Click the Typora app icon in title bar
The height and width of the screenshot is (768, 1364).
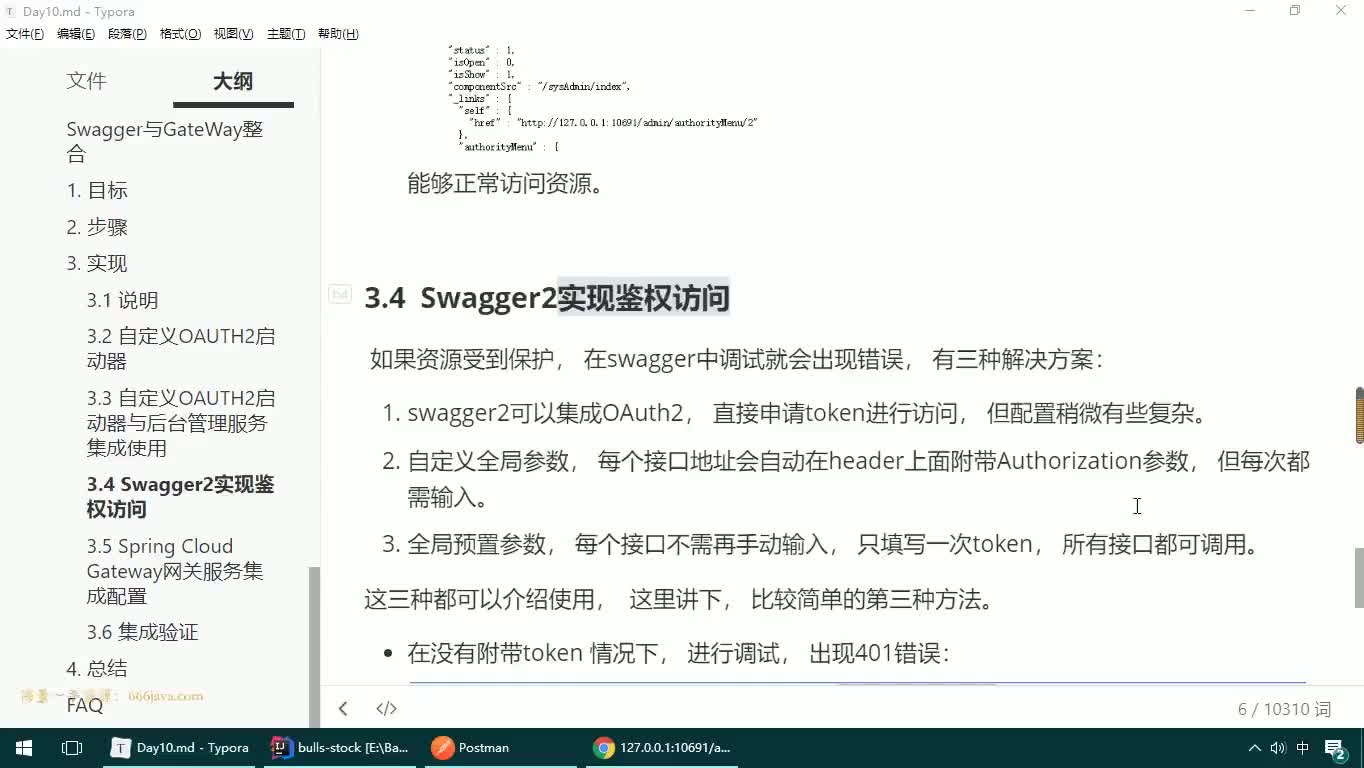point(11,10)
